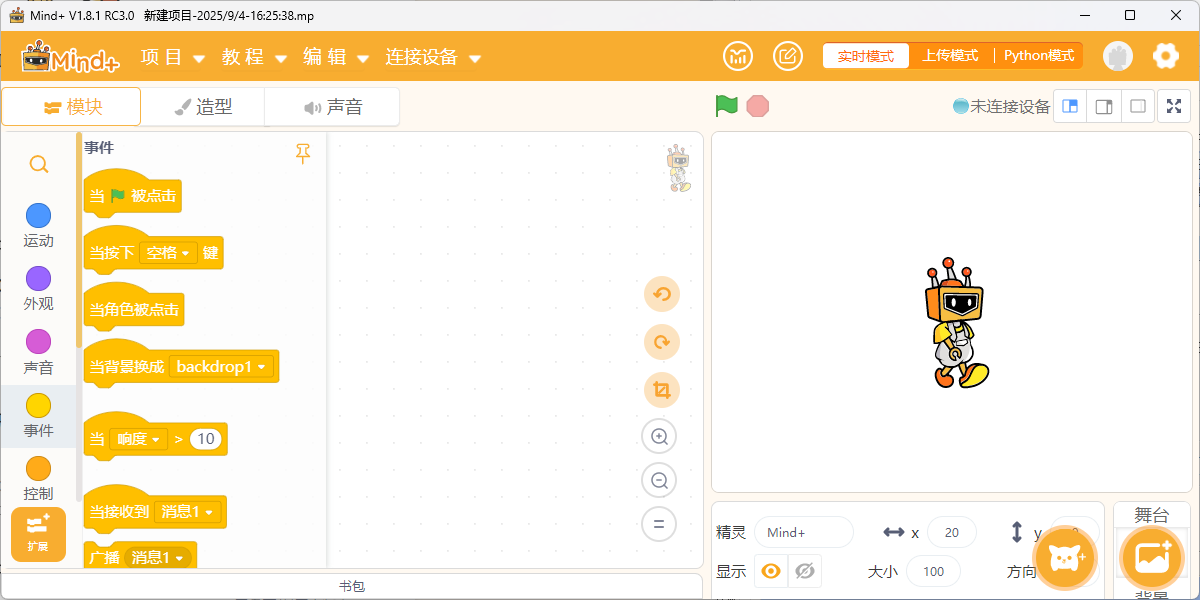Screen dimensions: 1200x600
Task: Reset workspace zoom with equals icon
Action: click(659, 524)
